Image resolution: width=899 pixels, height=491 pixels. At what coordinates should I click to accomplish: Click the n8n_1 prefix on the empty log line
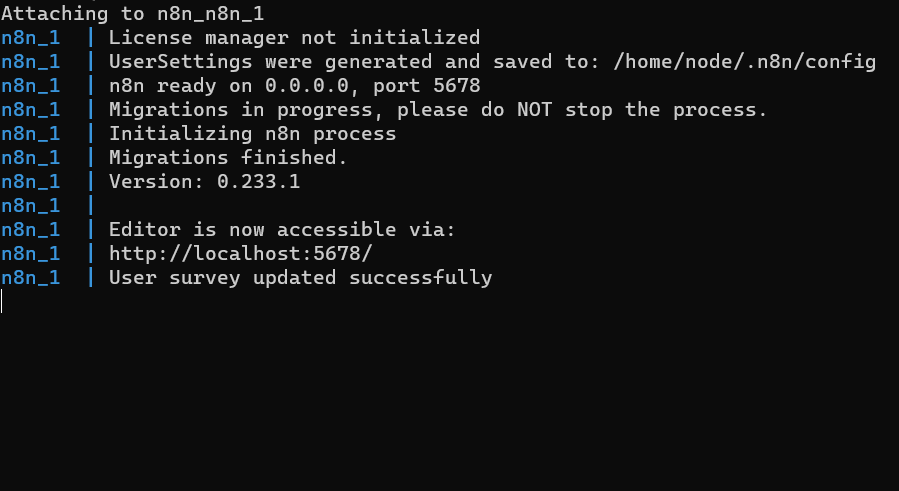tap(30, 206)
